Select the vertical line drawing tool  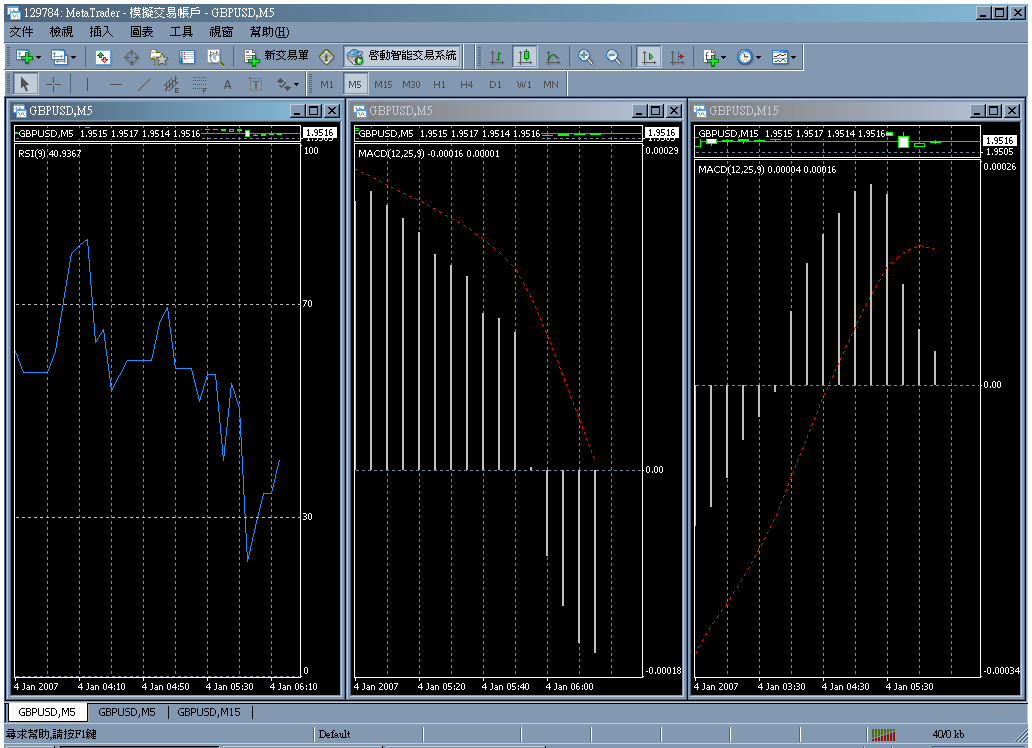87,84
